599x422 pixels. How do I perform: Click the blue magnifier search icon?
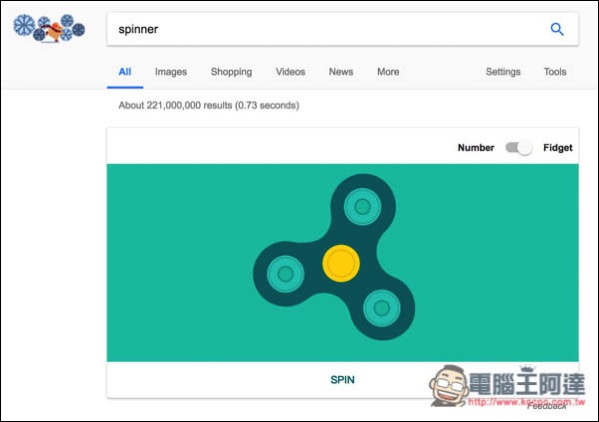tap(557, 29)
